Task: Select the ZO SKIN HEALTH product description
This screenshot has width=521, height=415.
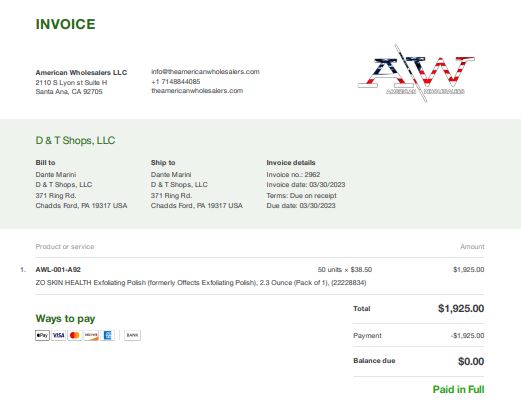Action: (x=201, y=283)
